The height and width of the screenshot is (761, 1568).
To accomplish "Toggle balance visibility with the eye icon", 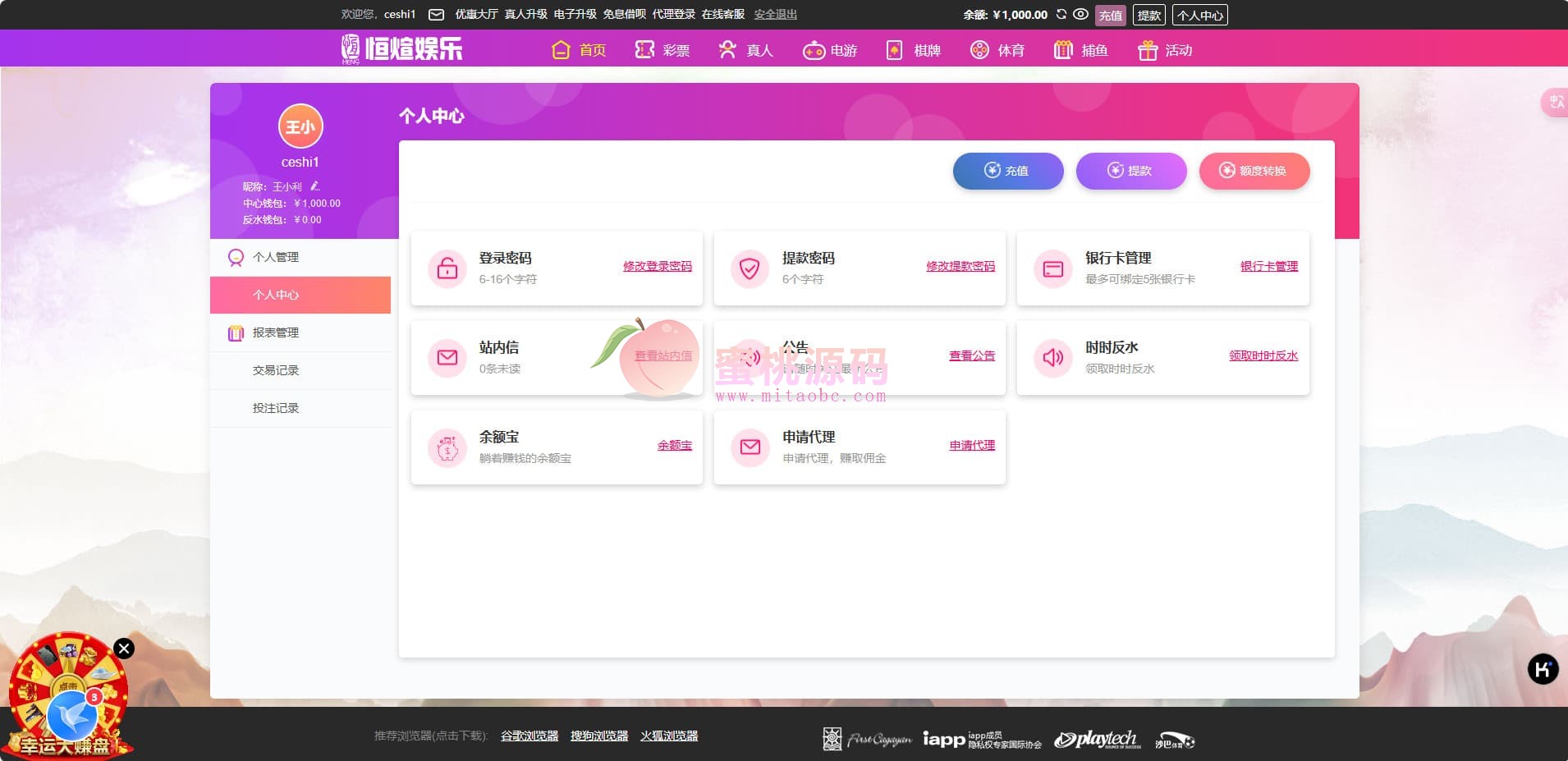I will (1081, 14).
